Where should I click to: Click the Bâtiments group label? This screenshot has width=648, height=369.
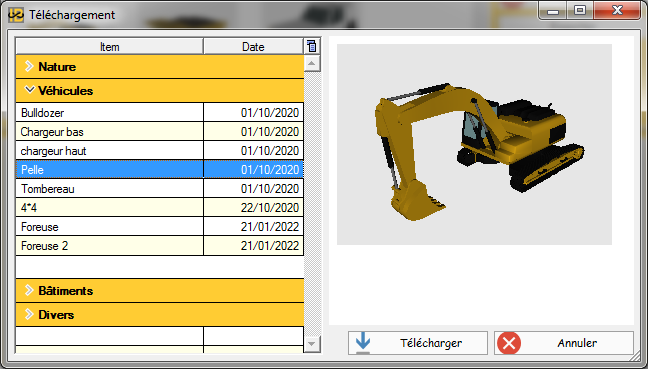pyautogui.click(x=66, y=290)
